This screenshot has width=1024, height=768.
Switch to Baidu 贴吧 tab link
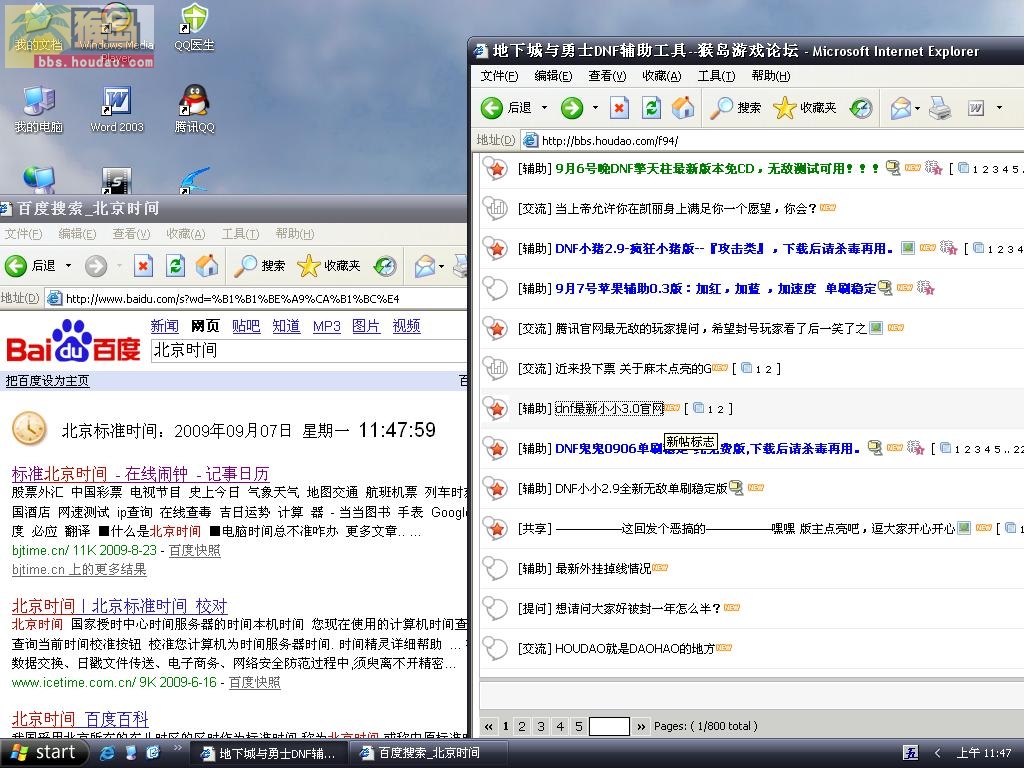pyautogui.click(x=246, y=326)
